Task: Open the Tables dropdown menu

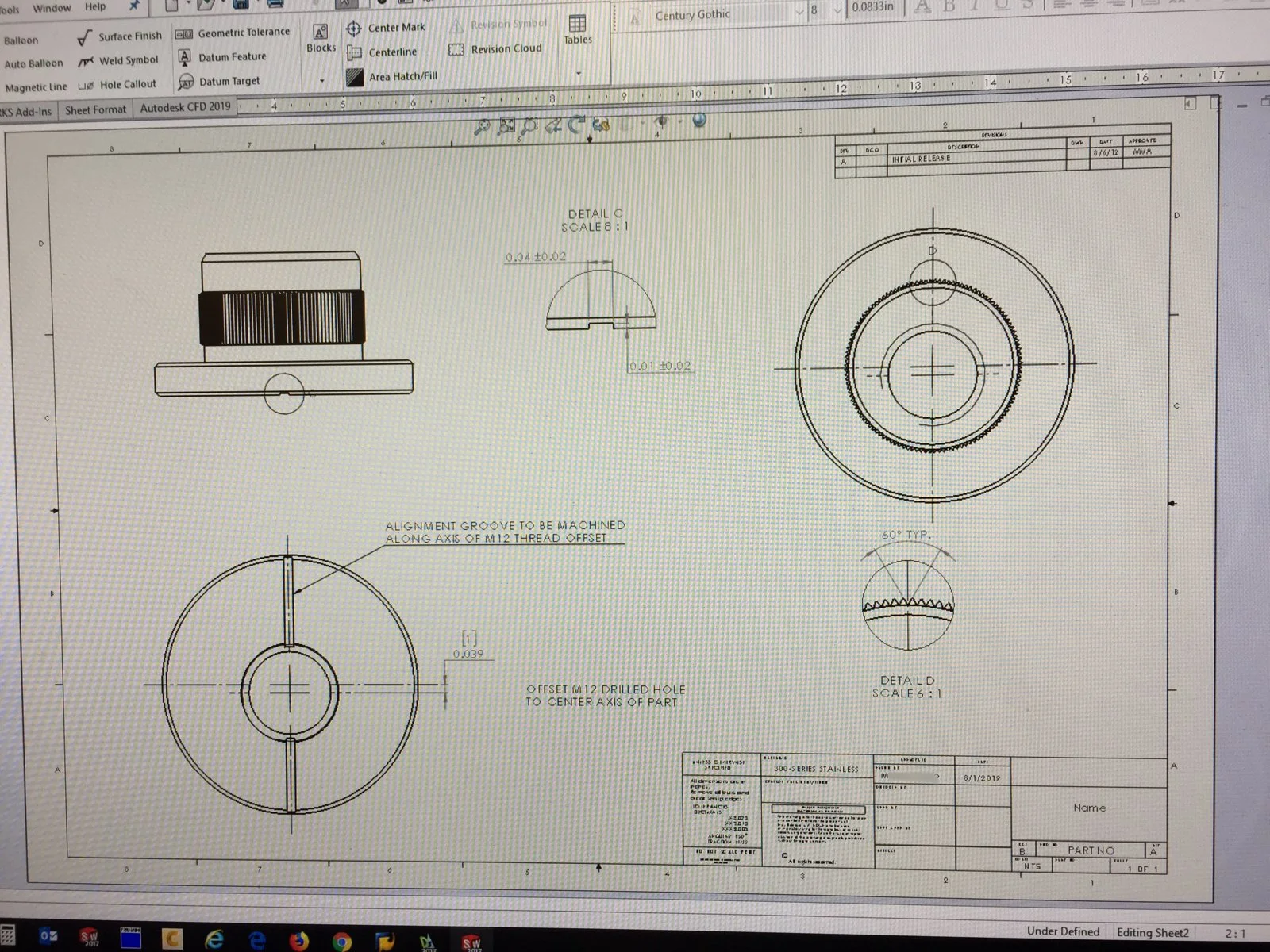Action: pos(579,73)
